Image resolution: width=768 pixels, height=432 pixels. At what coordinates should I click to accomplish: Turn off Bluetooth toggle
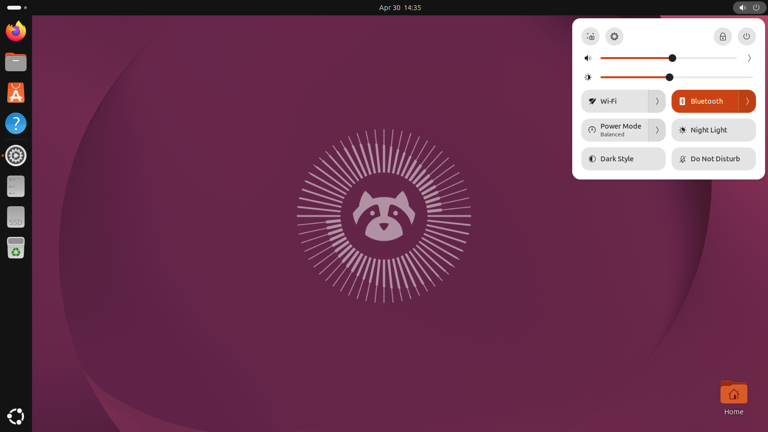pos(705,101)
